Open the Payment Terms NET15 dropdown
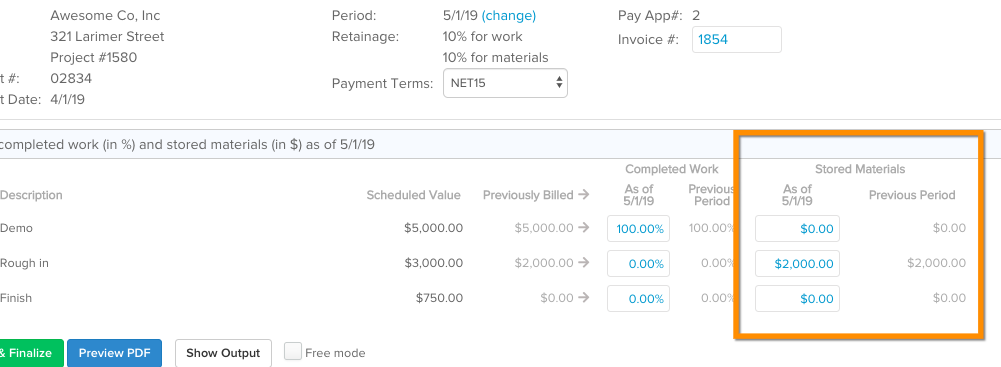This screenshot has width=1001, height=367. (505, 83)
